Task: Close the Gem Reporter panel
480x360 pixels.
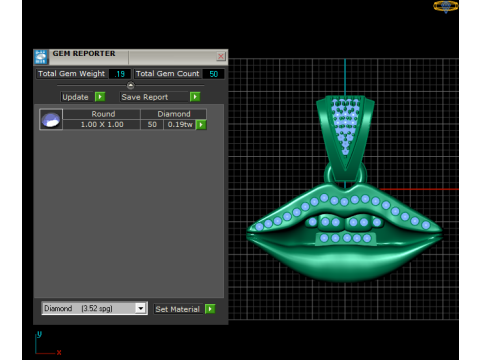Action: (221, 56)
